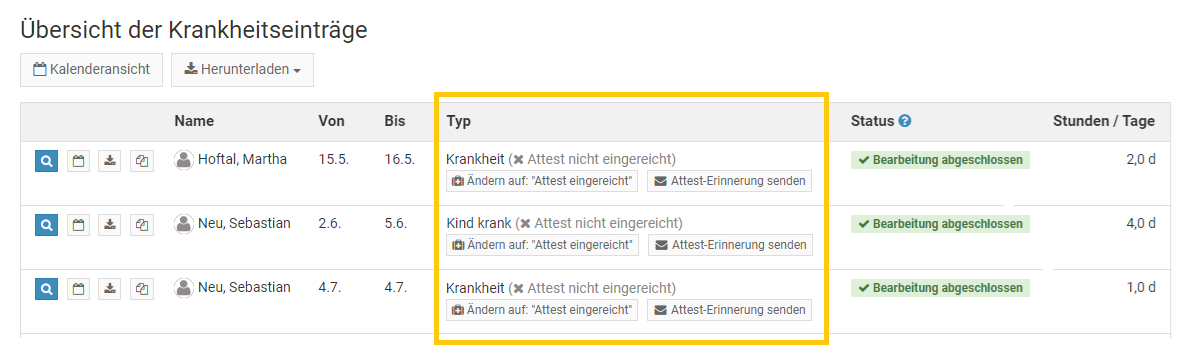Open the Kalenderansicht view

91,70
